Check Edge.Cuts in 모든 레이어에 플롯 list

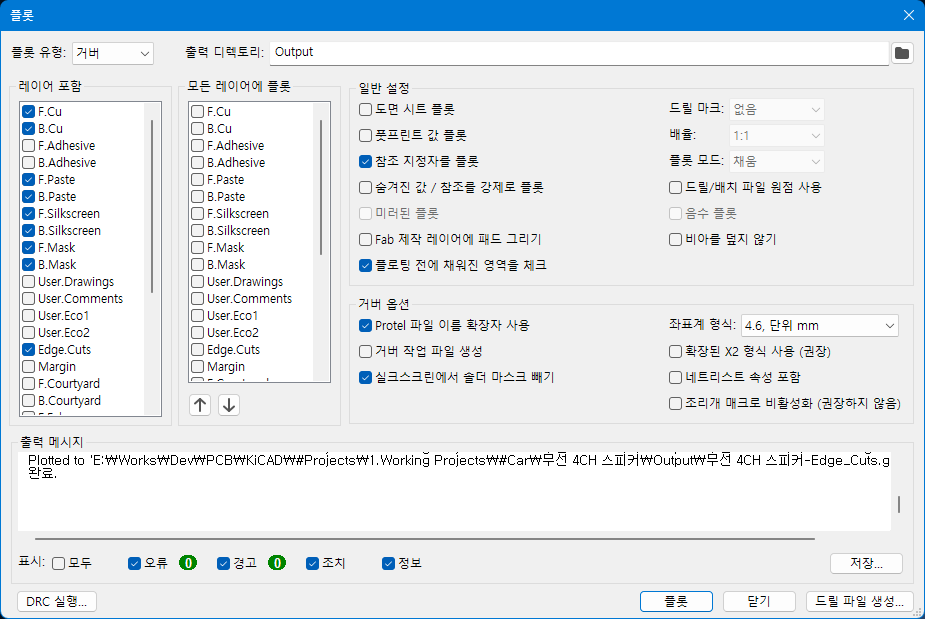click(198, 350)
